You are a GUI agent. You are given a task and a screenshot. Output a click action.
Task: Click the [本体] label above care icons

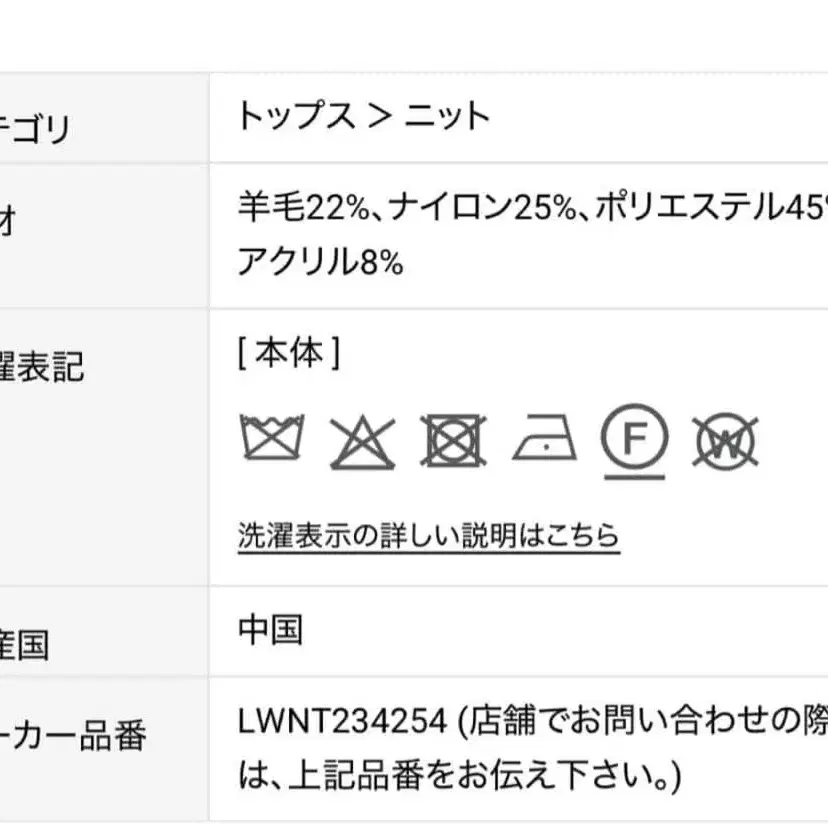(289, 353)
